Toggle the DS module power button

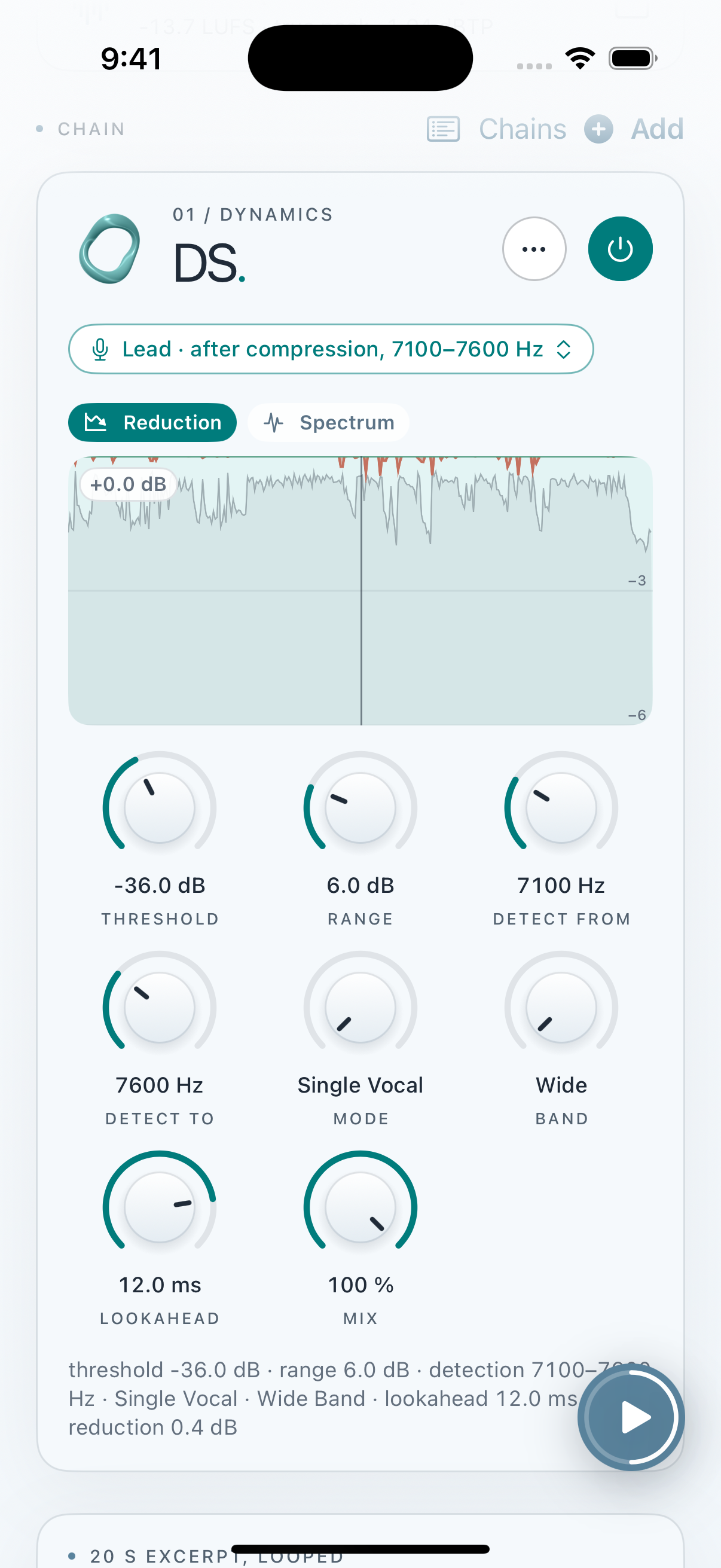pos(620,249)
